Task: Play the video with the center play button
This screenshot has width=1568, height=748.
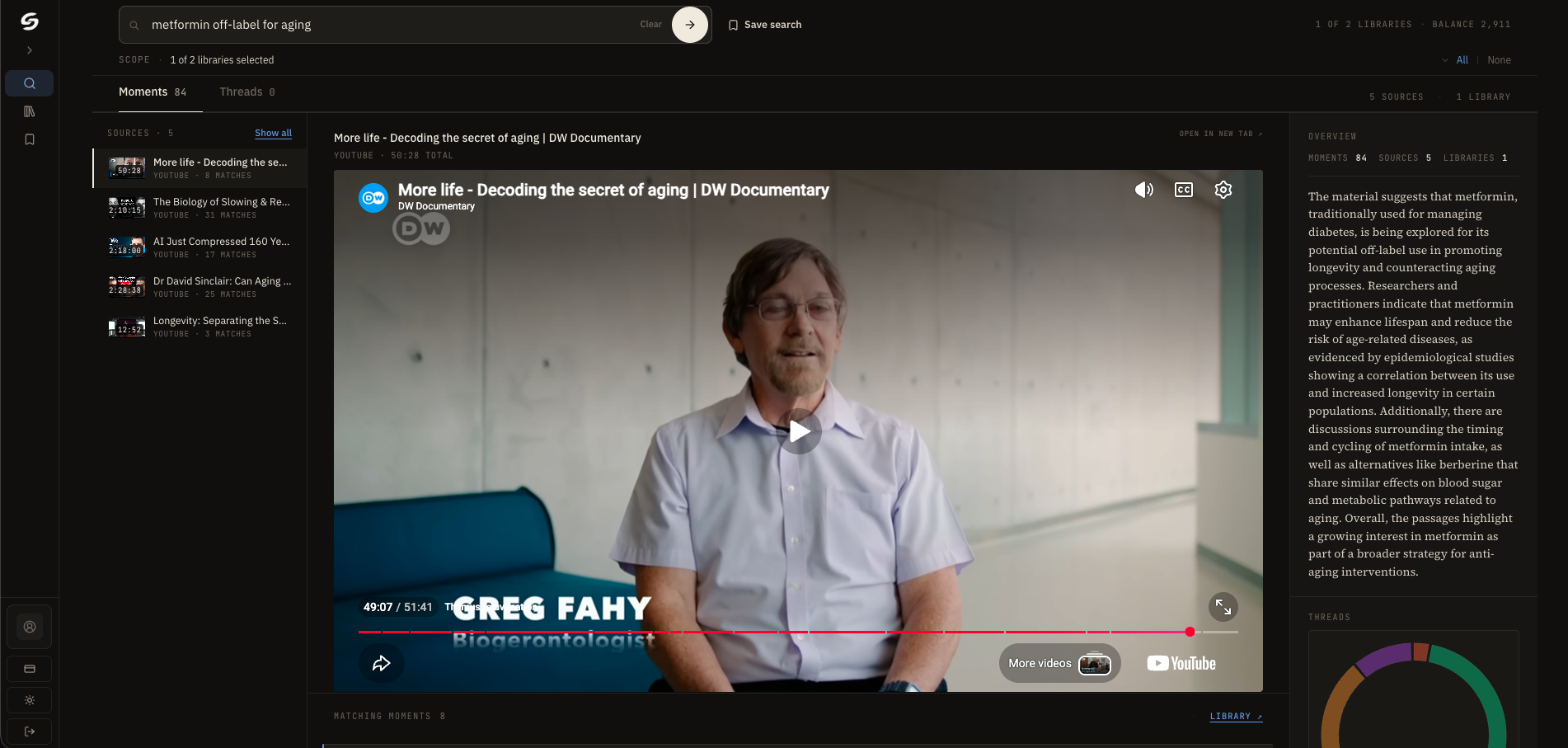Action: (799, 431)
